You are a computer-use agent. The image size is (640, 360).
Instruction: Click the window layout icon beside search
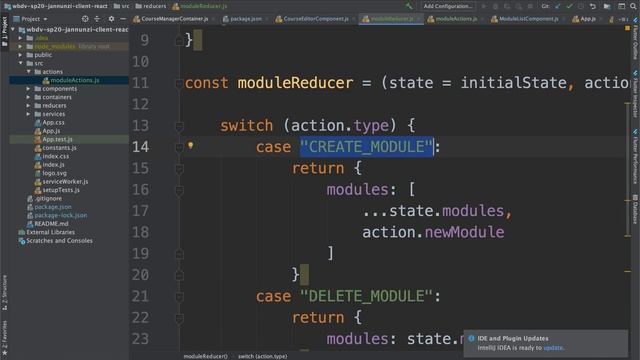621,6
